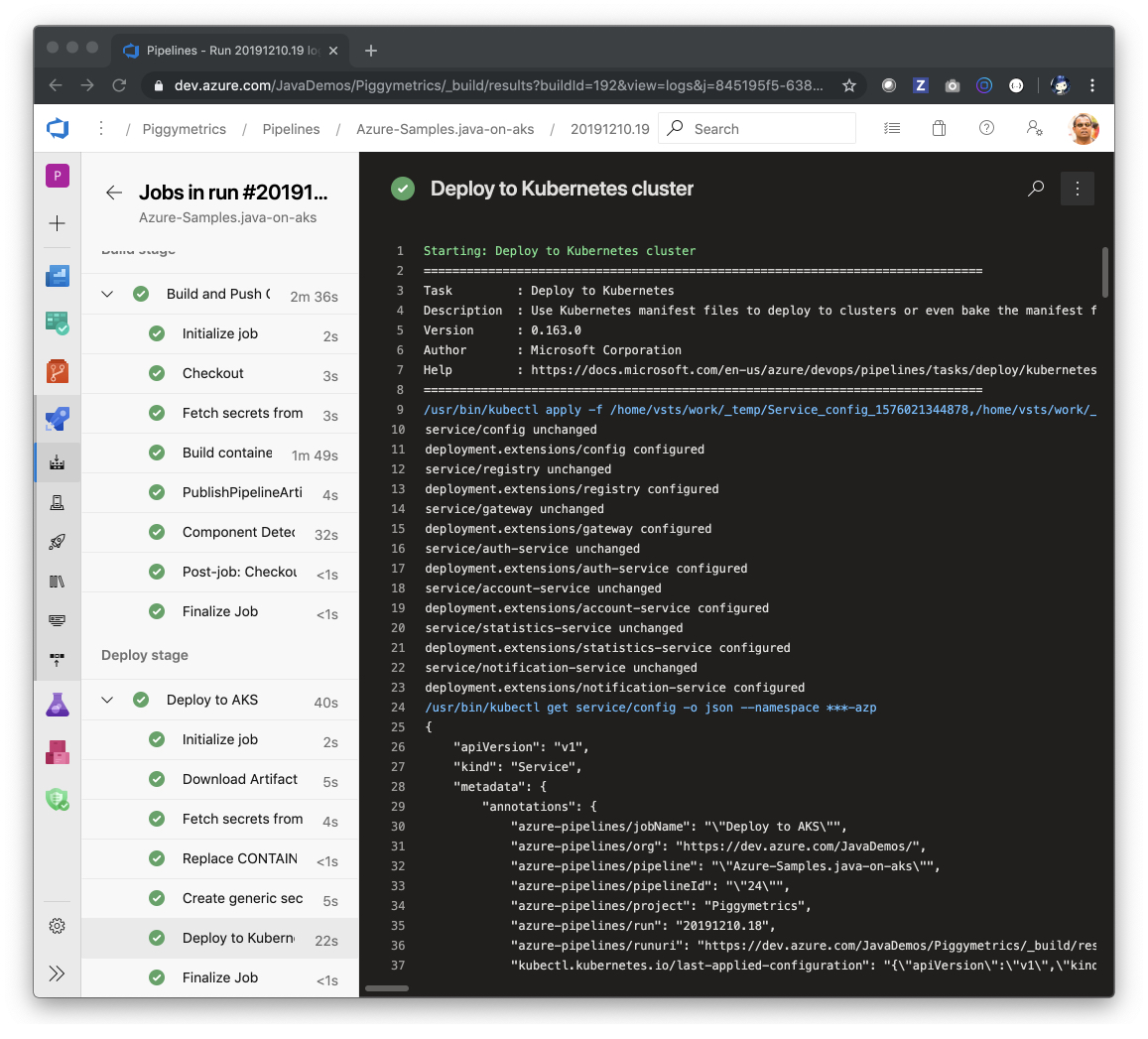Open the Overview icon in sidebar
1148x1039 pixels.
58,276
